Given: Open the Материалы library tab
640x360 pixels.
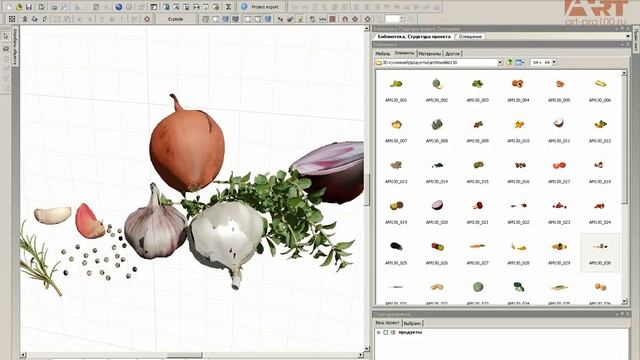Looking at the screenshot, I should [430, 53].
